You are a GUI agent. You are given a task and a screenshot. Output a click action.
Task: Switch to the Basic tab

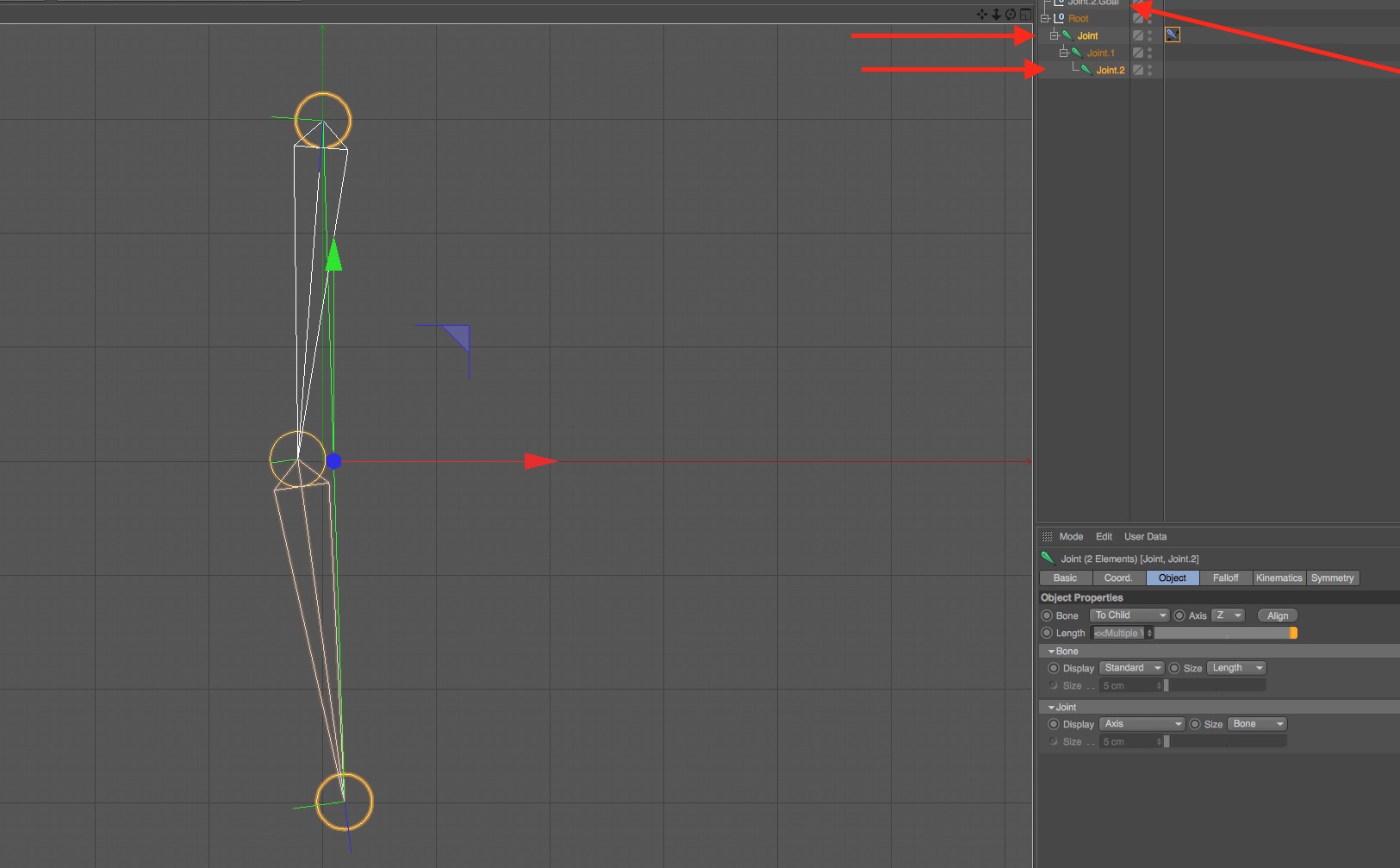(1066, 578)
